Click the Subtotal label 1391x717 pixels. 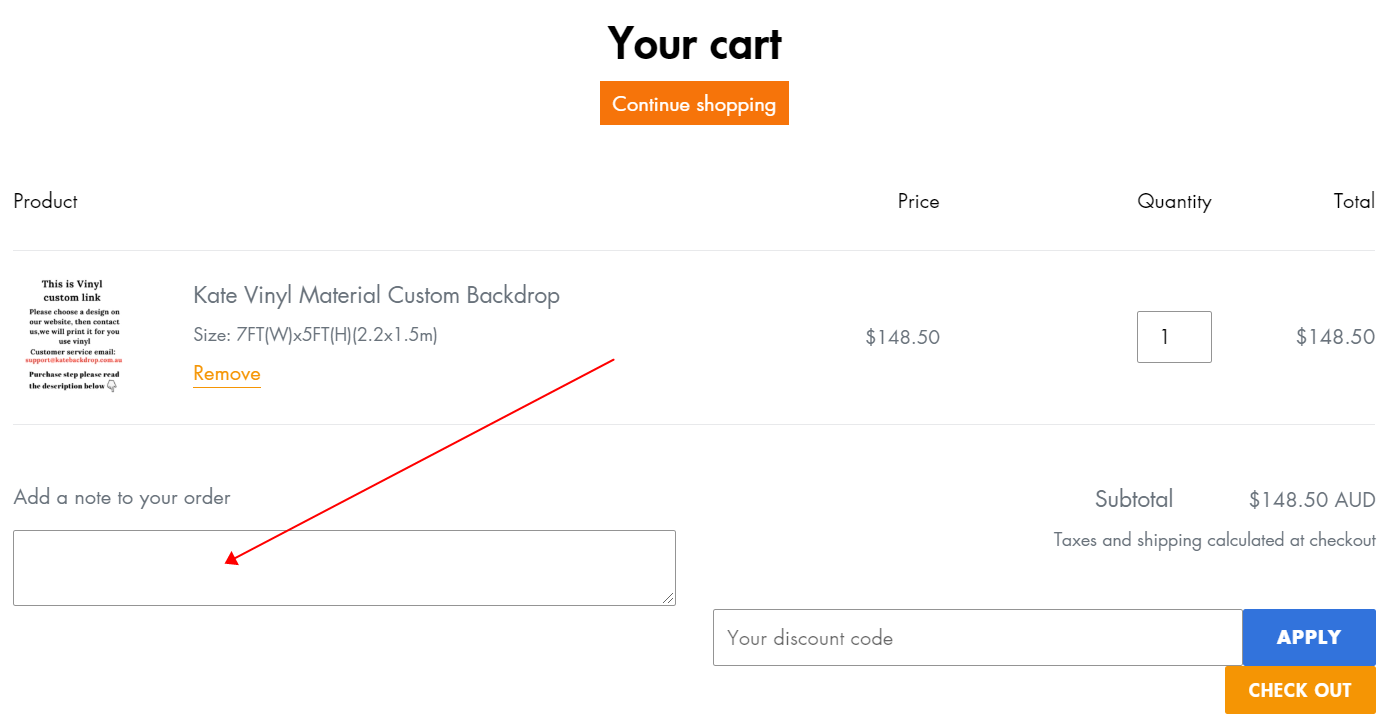(x=1134, y=499)
